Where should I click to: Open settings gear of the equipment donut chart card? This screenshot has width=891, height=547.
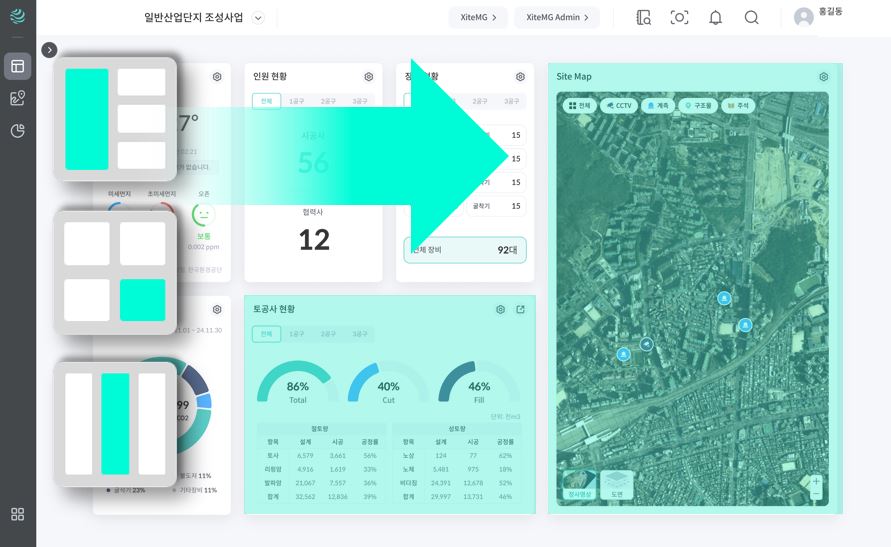tap(217, 310)
